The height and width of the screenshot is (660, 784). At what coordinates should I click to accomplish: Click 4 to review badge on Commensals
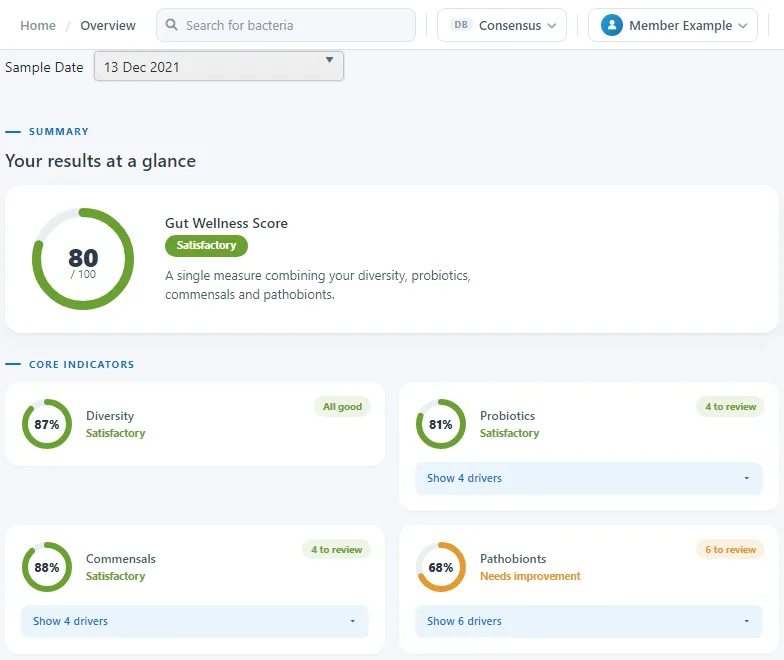point(336,550)
